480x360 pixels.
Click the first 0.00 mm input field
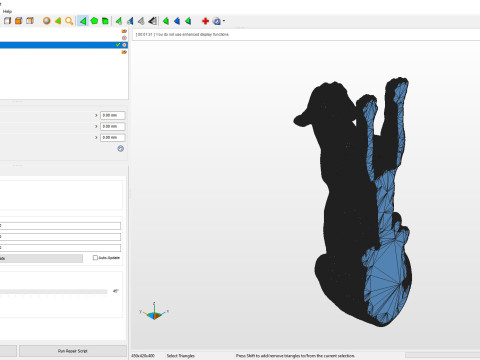pos(113,115)
